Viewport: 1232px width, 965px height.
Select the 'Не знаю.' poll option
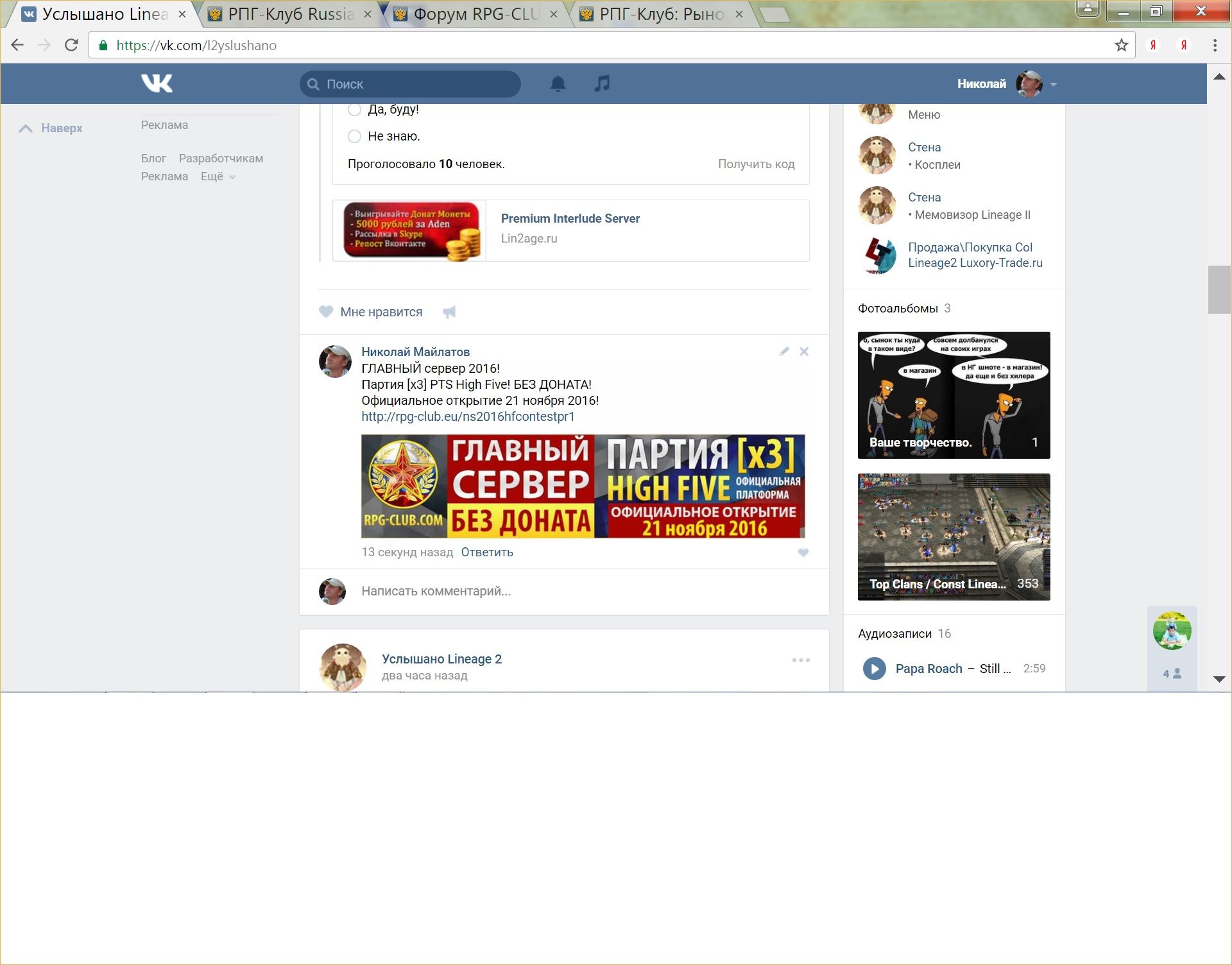[x=354, y=136]
